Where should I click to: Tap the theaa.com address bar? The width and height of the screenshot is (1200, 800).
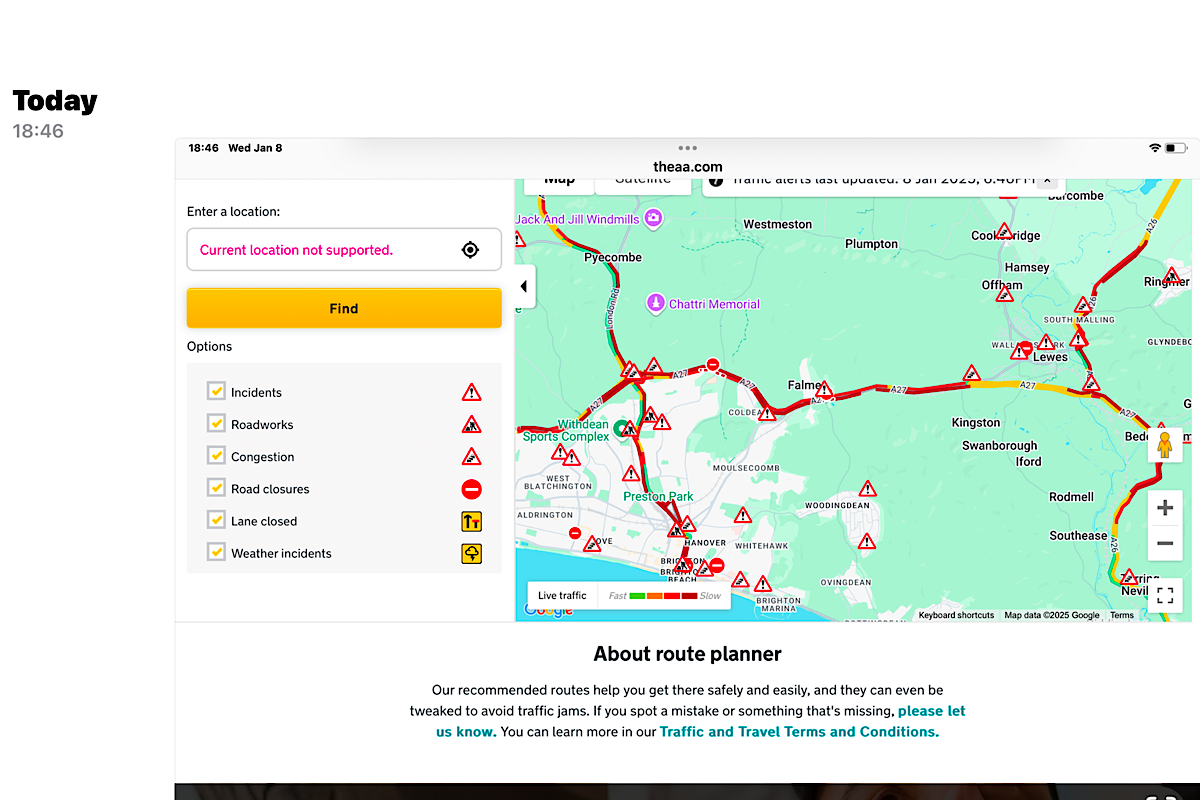point(687,167)
